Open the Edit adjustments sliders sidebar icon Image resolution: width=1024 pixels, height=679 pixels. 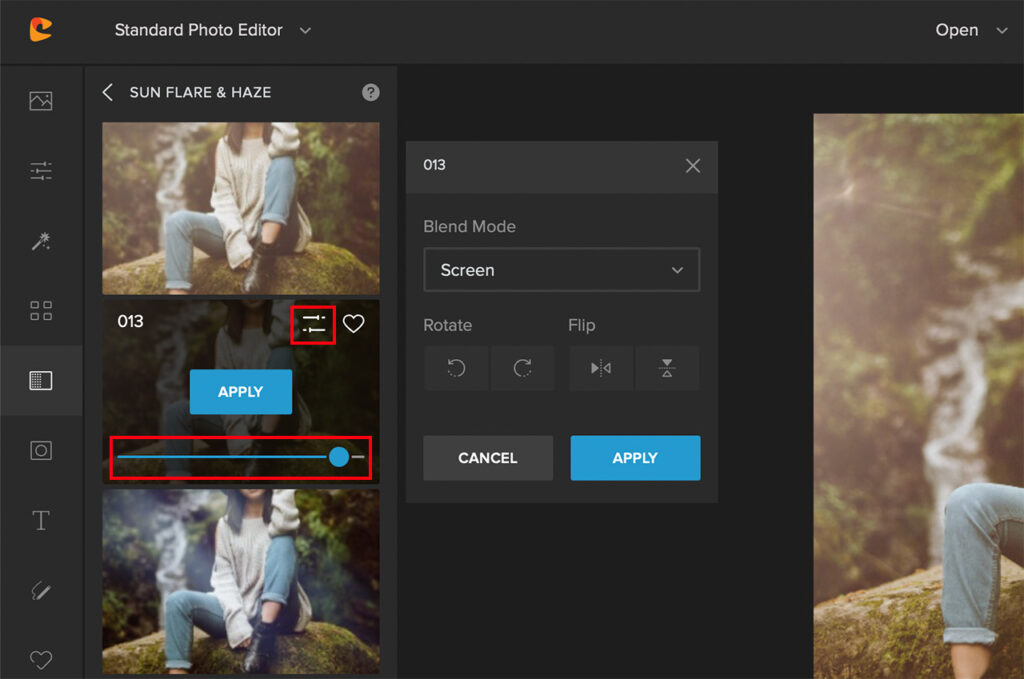(41, 171)
